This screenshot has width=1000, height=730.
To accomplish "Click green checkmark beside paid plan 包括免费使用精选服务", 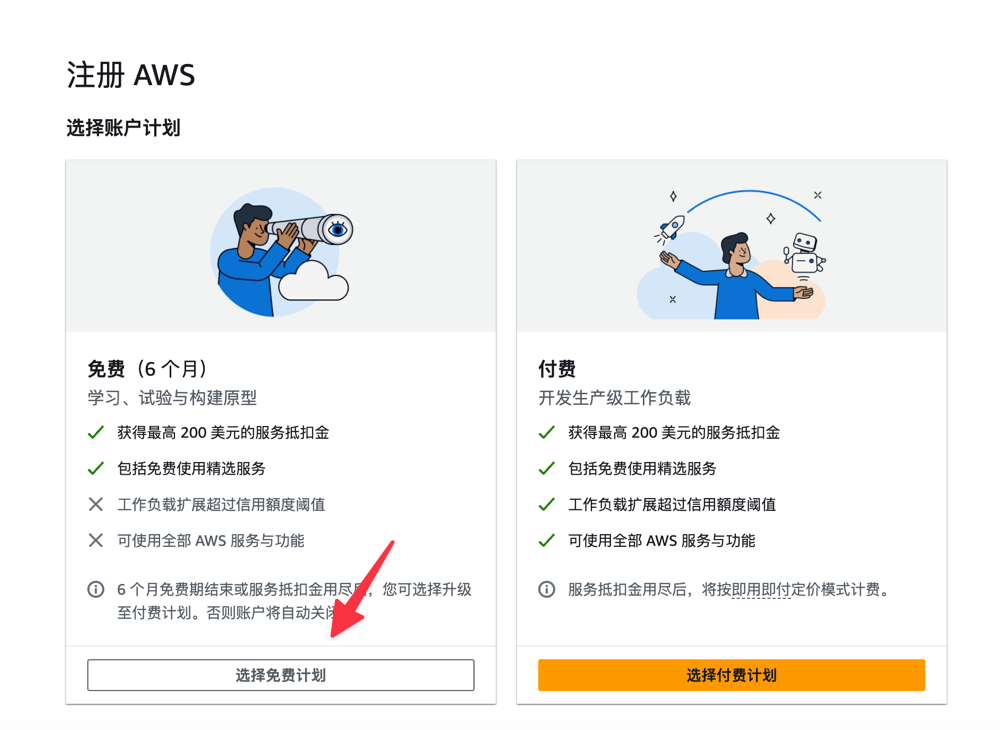I will pos(547,469).
